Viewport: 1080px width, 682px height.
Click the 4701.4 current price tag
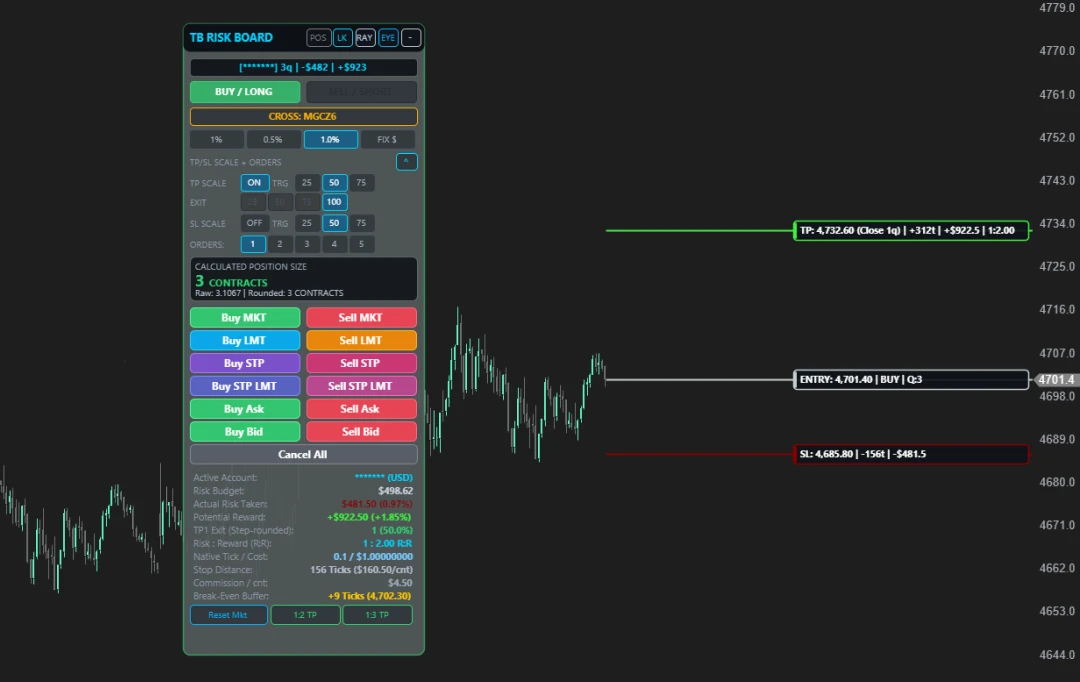click(x=1055, y=380)
